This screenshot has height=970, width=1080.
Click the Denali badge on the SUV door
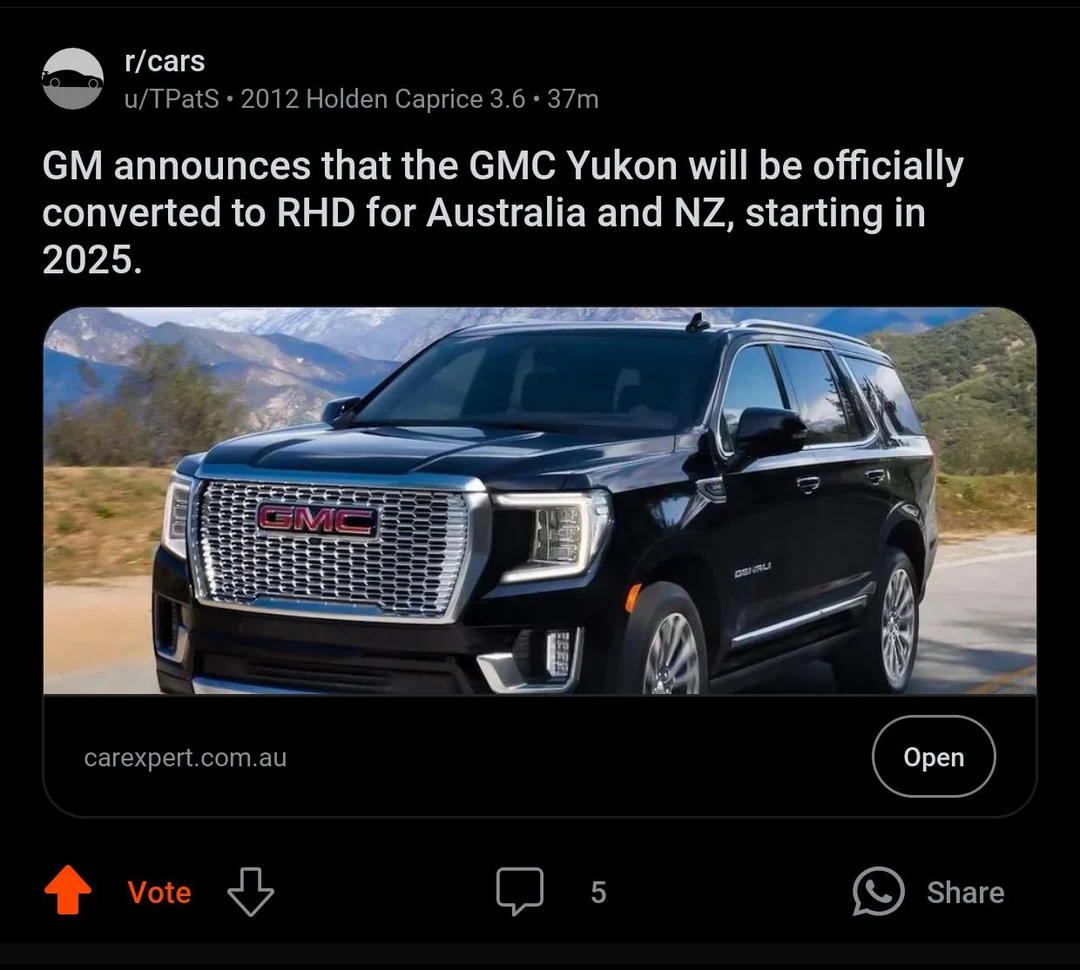pyautogui.click(x=752, y=570)
